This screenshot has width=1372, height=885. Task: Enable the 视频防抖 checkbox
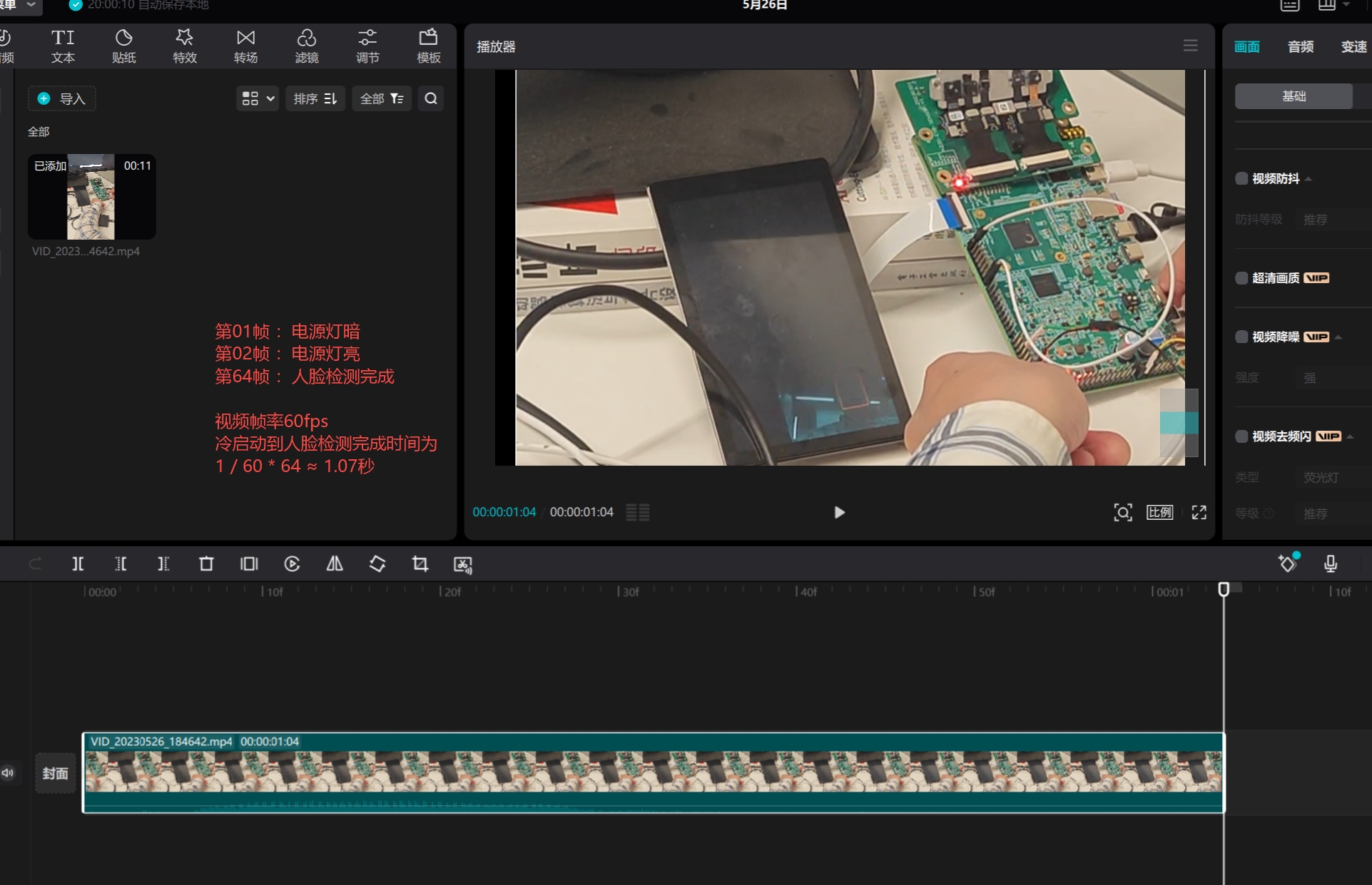click(1241, 178)
